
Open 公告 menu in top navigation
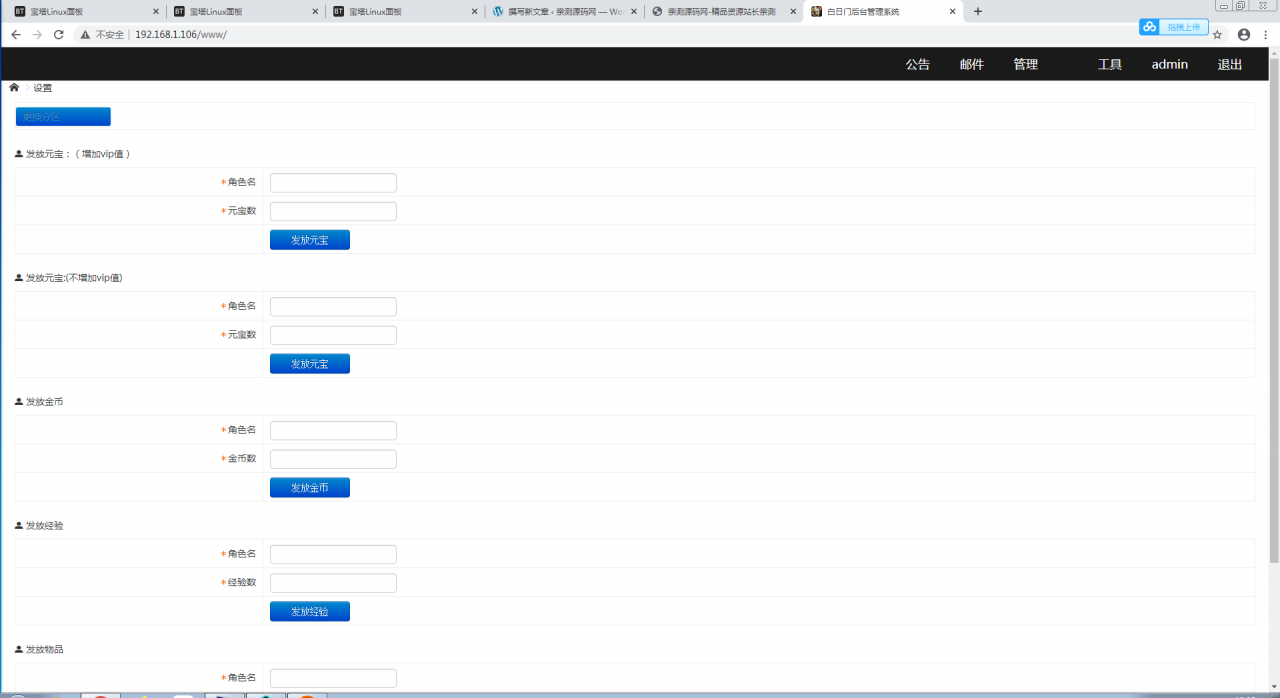(x=917, y=64)
